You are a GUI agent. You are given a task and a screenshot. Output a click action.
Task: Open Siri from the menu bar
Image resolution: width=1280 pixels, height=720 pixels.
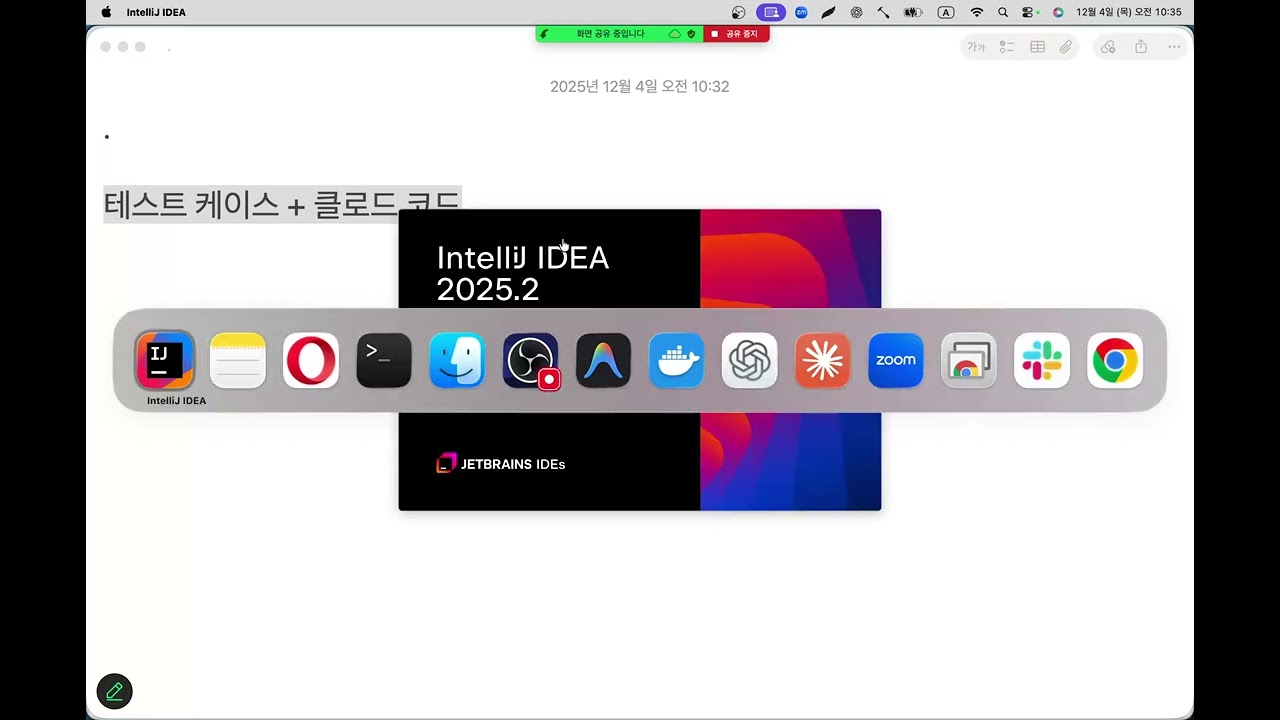click(1058, 12)
